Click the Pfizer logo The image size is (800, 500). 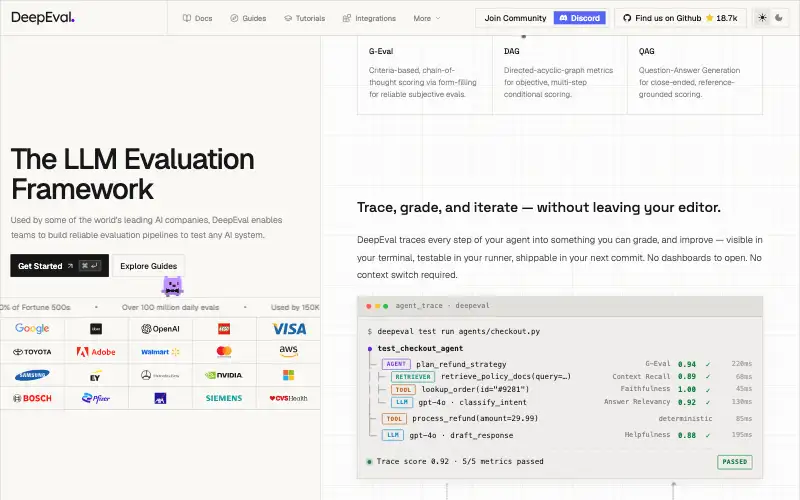[96, 398]
